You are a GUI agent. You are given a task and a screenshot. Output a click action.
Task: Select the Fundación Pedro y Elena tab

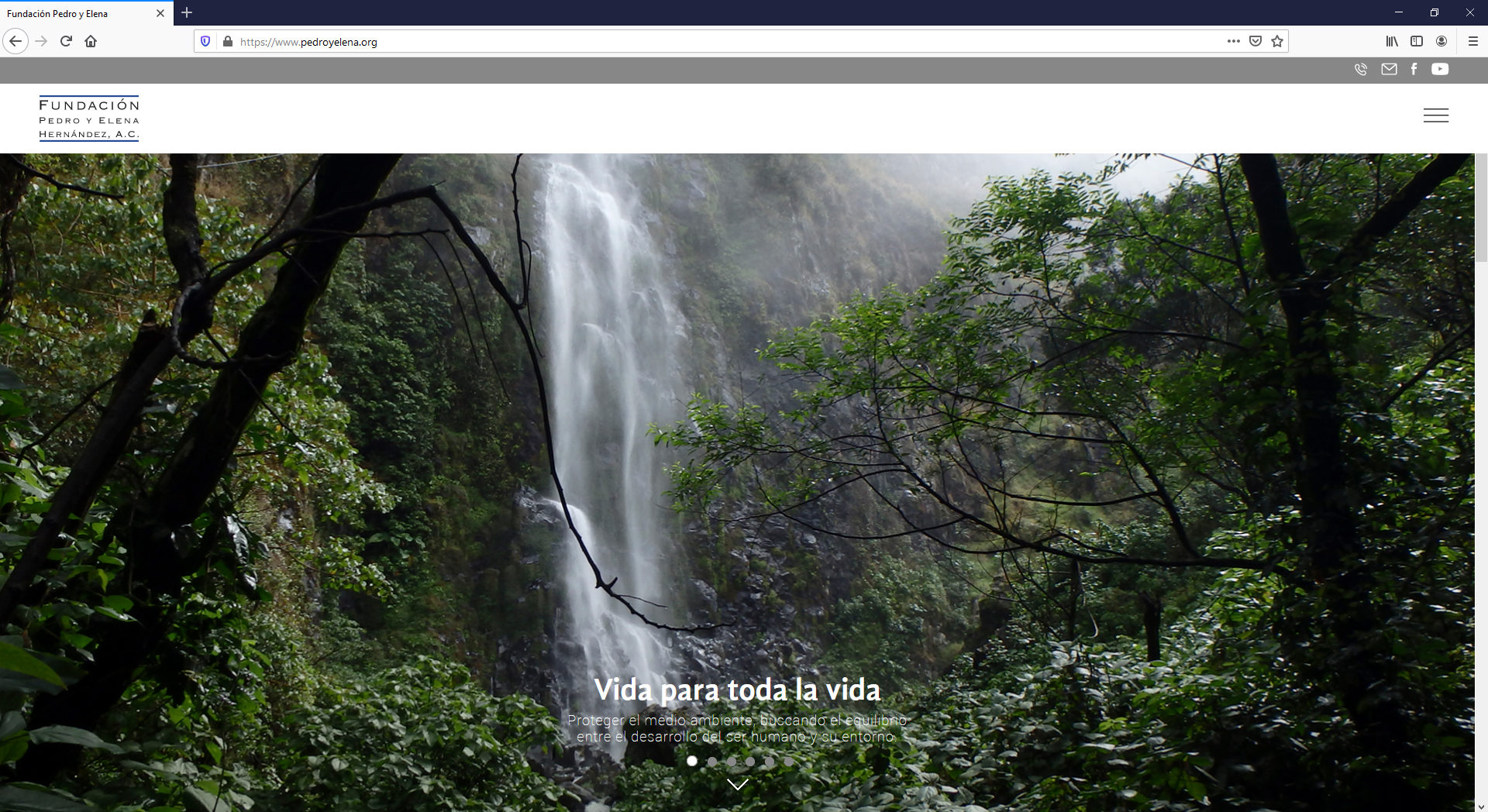77,13
